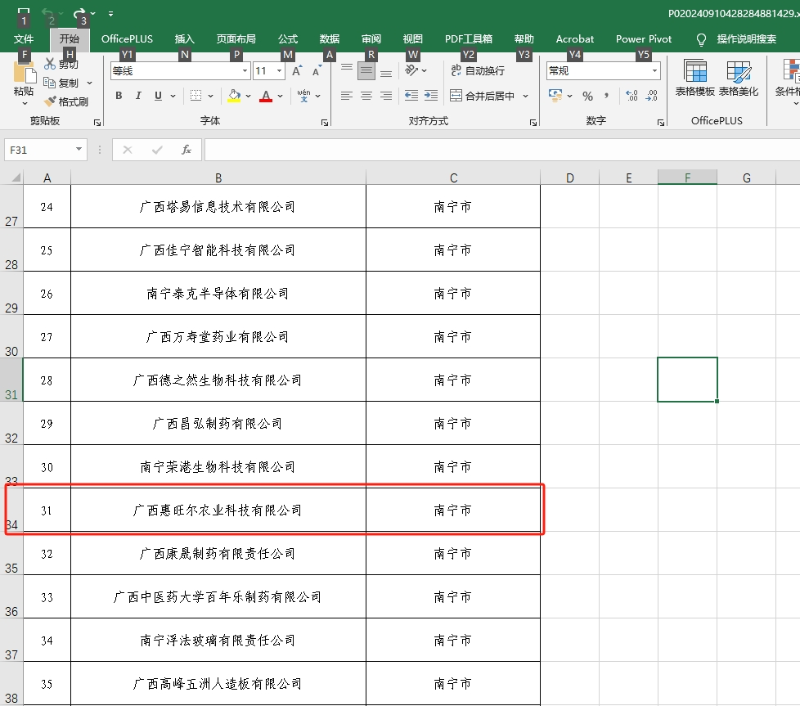
Task: Switch to the Page Layout (页面布局) tab
Action: (x=236, y=39)
